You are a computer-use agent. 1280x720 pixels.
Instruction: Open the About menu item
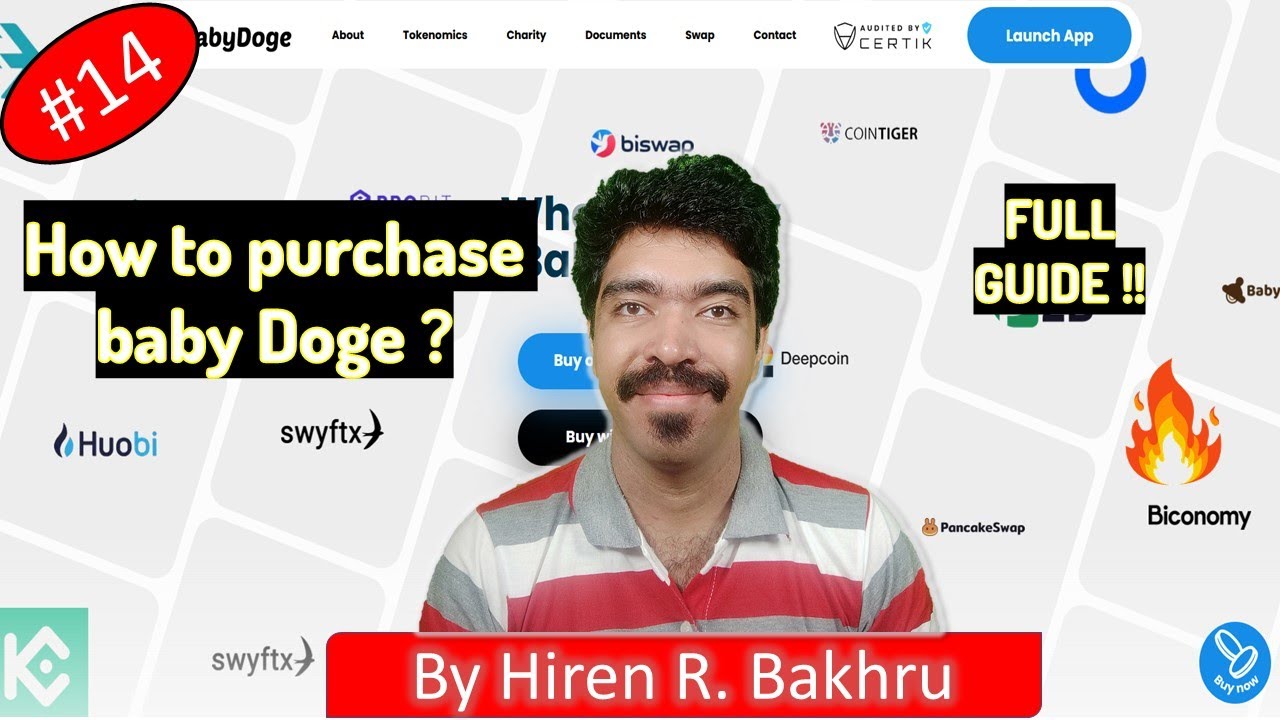point(348,35)
